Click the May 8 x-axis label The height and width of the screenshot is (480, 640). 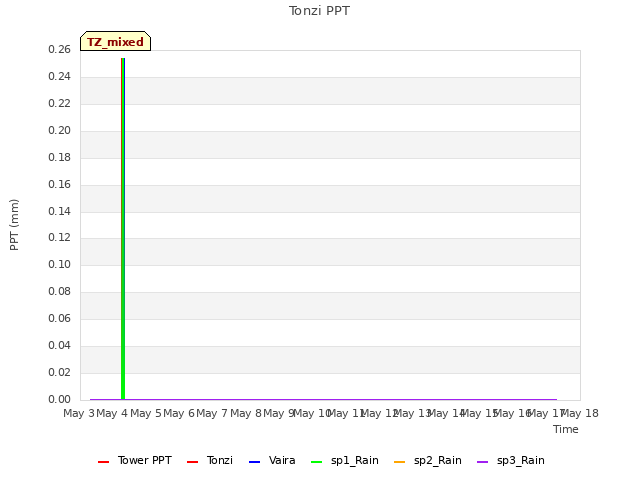(246, 413)
